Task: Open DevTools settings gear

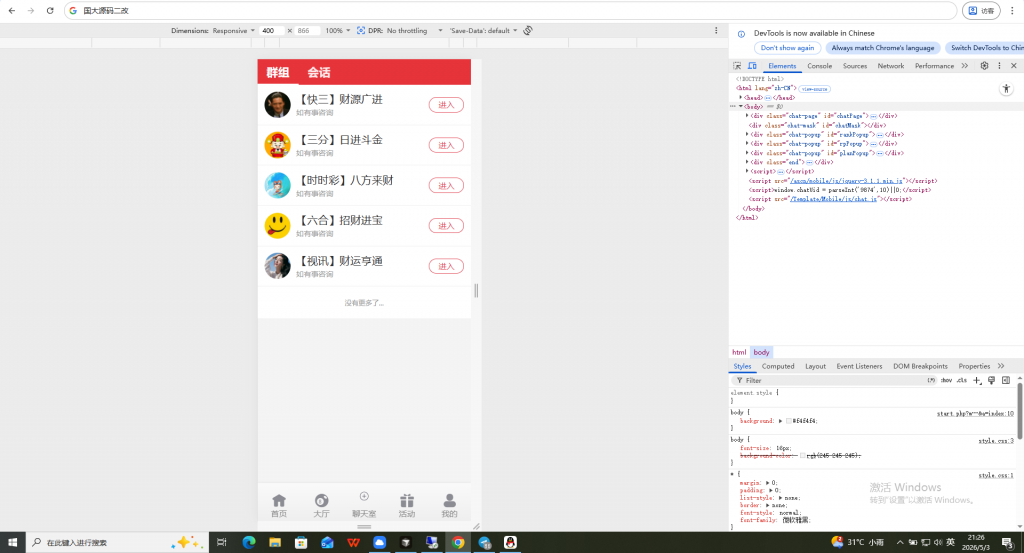Action: click(984, 66)
